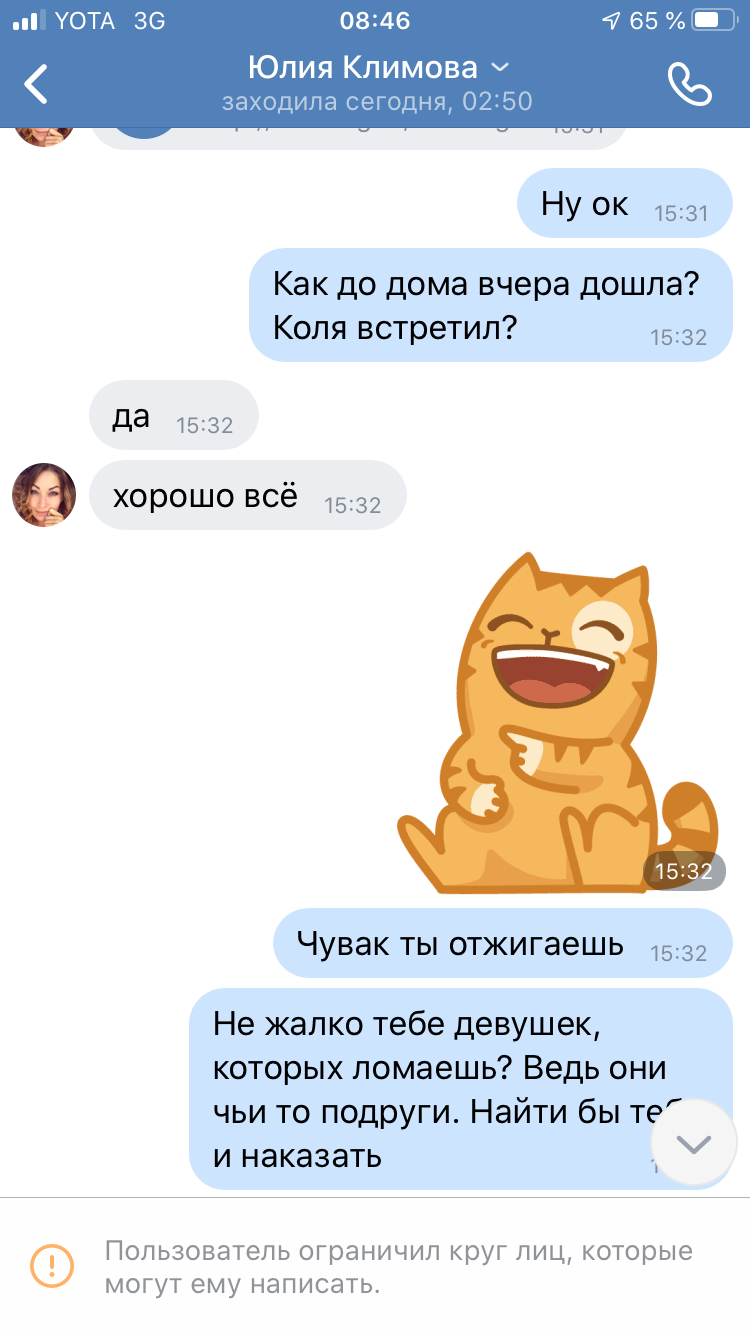Tap the location arrow in status bar

[x=610, y=20]
